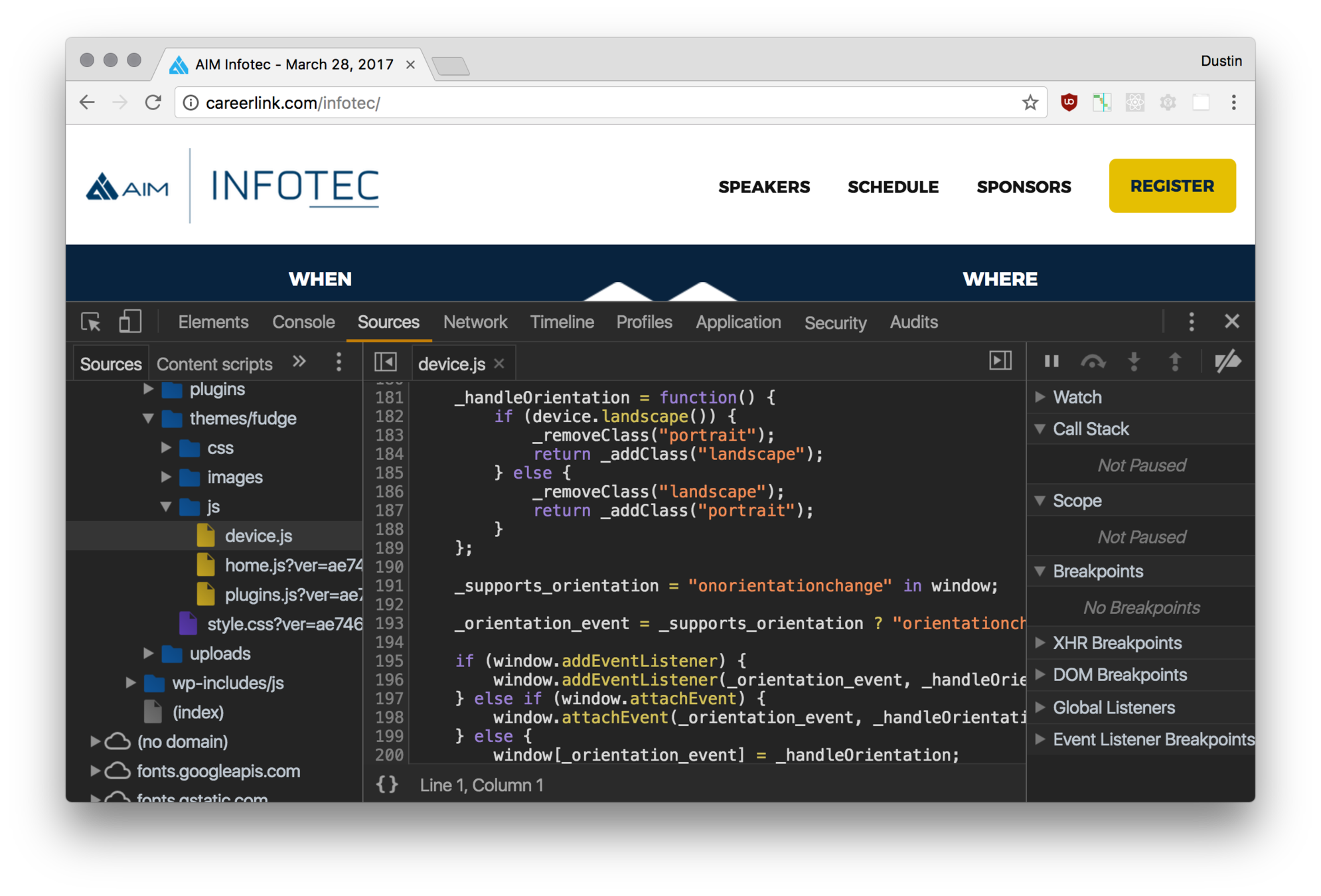Toggle the device toolbar icon

tap(130, 322)
